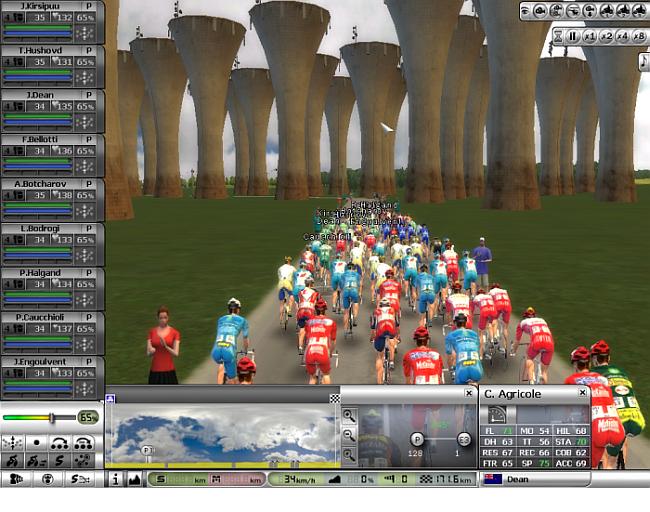
Task: Toggle the eye camera visibility icon
Action: pyautogui.click(x=47, y=480)
